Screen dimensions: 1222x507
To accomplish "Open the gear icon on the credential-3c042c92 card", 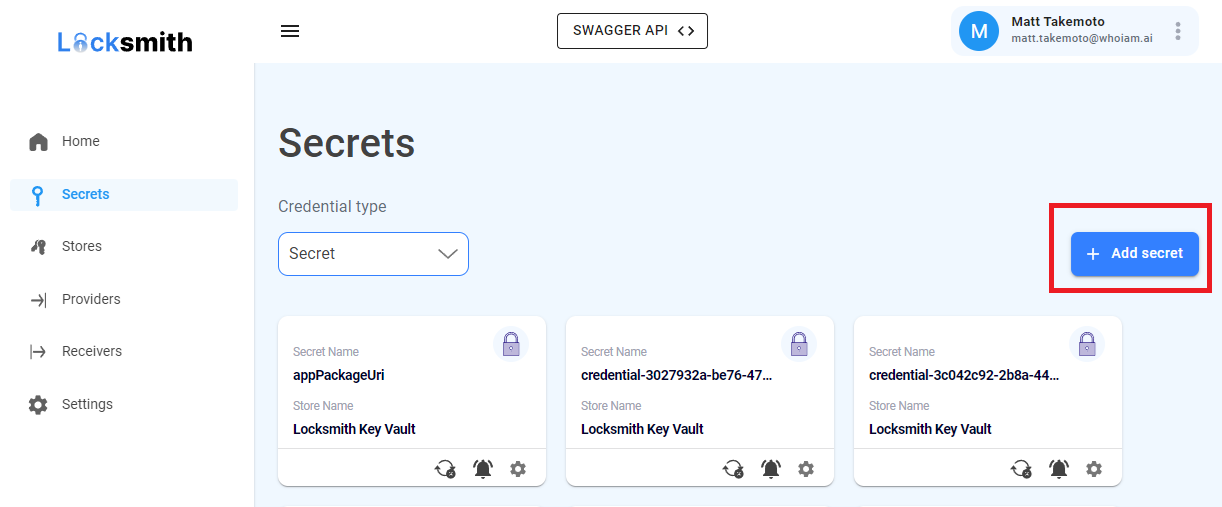I will point(1094,468).
